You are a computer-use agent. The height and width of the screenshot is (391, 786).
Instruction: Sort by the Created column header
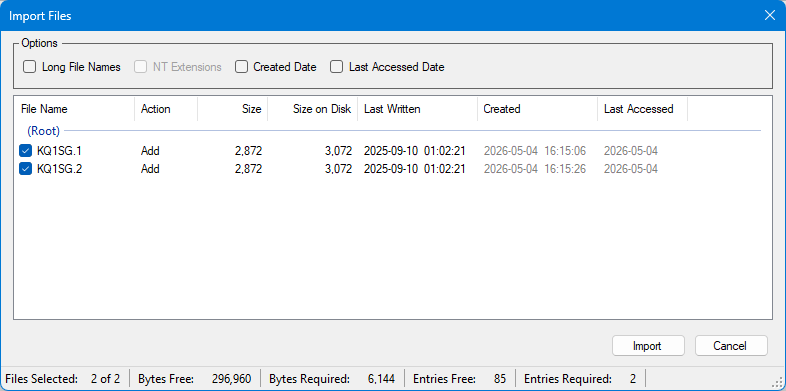[537, 109]
